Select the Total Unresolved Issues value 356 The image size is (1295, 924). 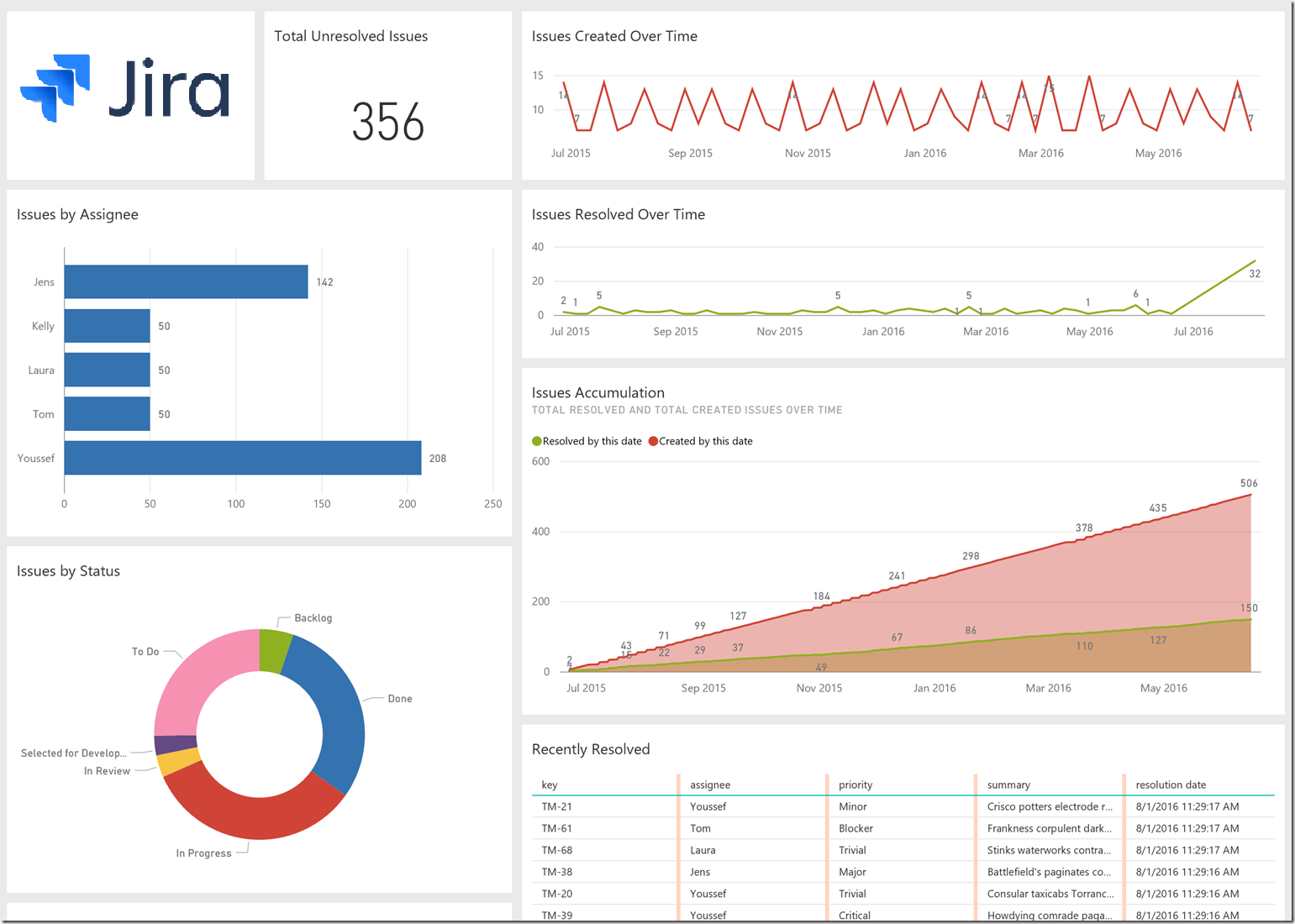(x=387, y=123)
